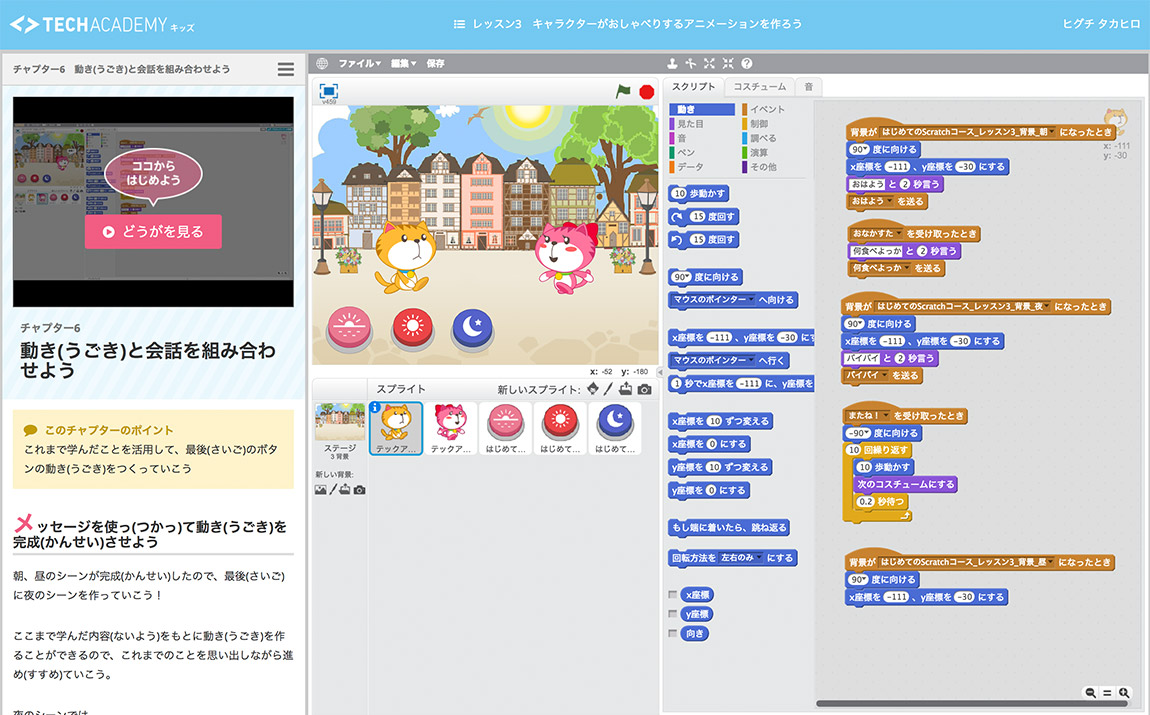The width and height of the screenshot is (1150, 715).
Task: Expand the 編集 dropdown menu
Action: (x=403, y=63)
